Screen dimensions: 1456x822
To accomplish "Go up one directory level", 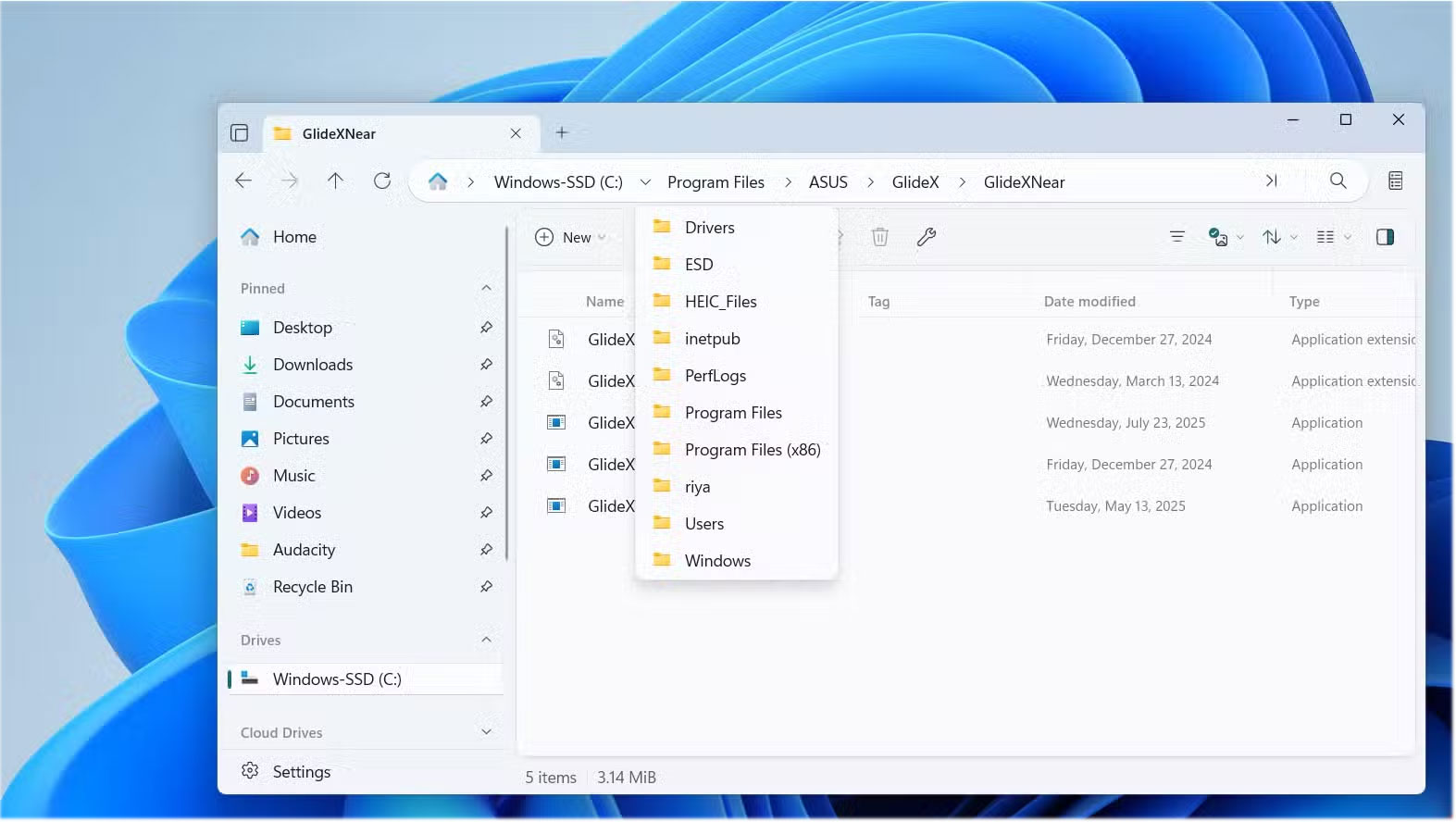I will click(x=335, y=181).
